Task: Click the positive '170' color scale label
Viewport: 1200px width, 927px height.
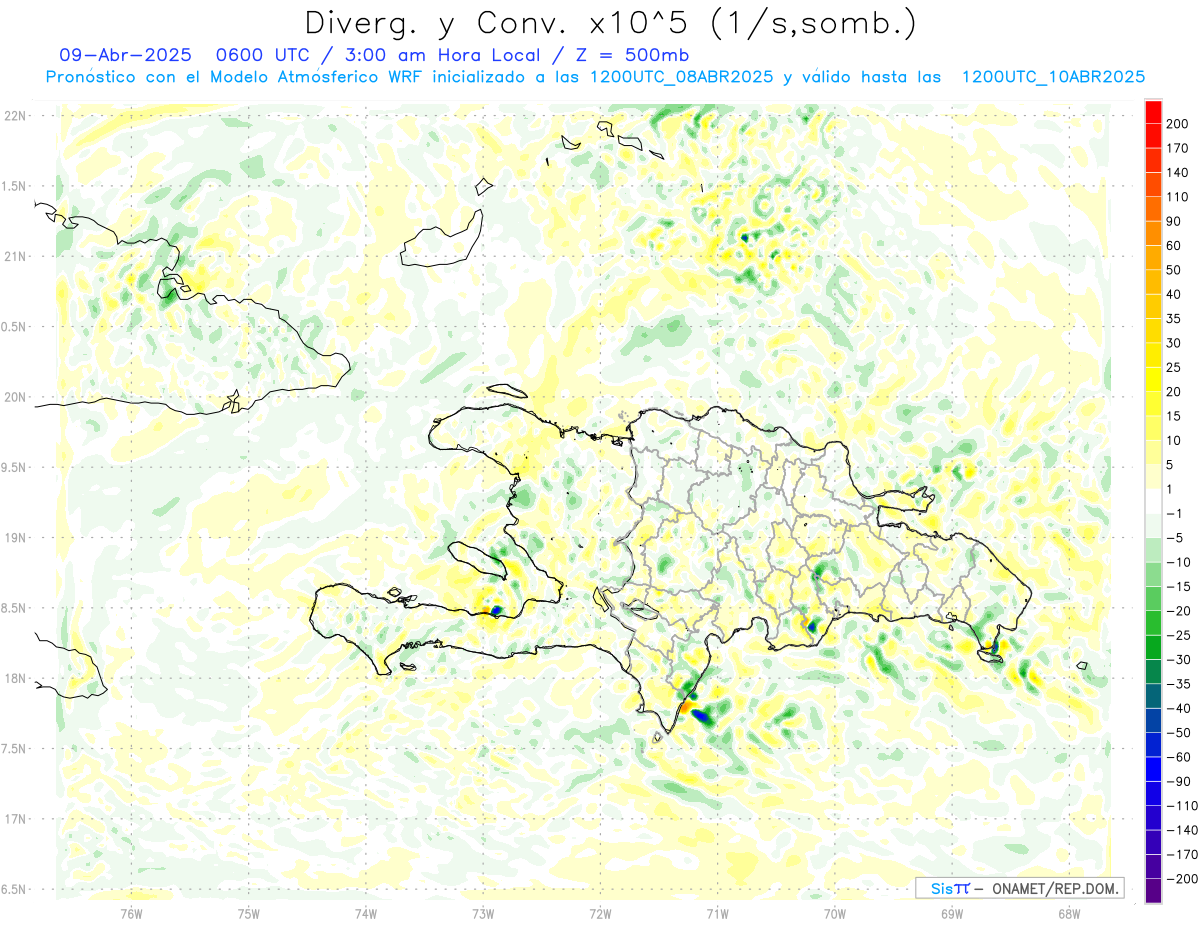Action: 1177,148
